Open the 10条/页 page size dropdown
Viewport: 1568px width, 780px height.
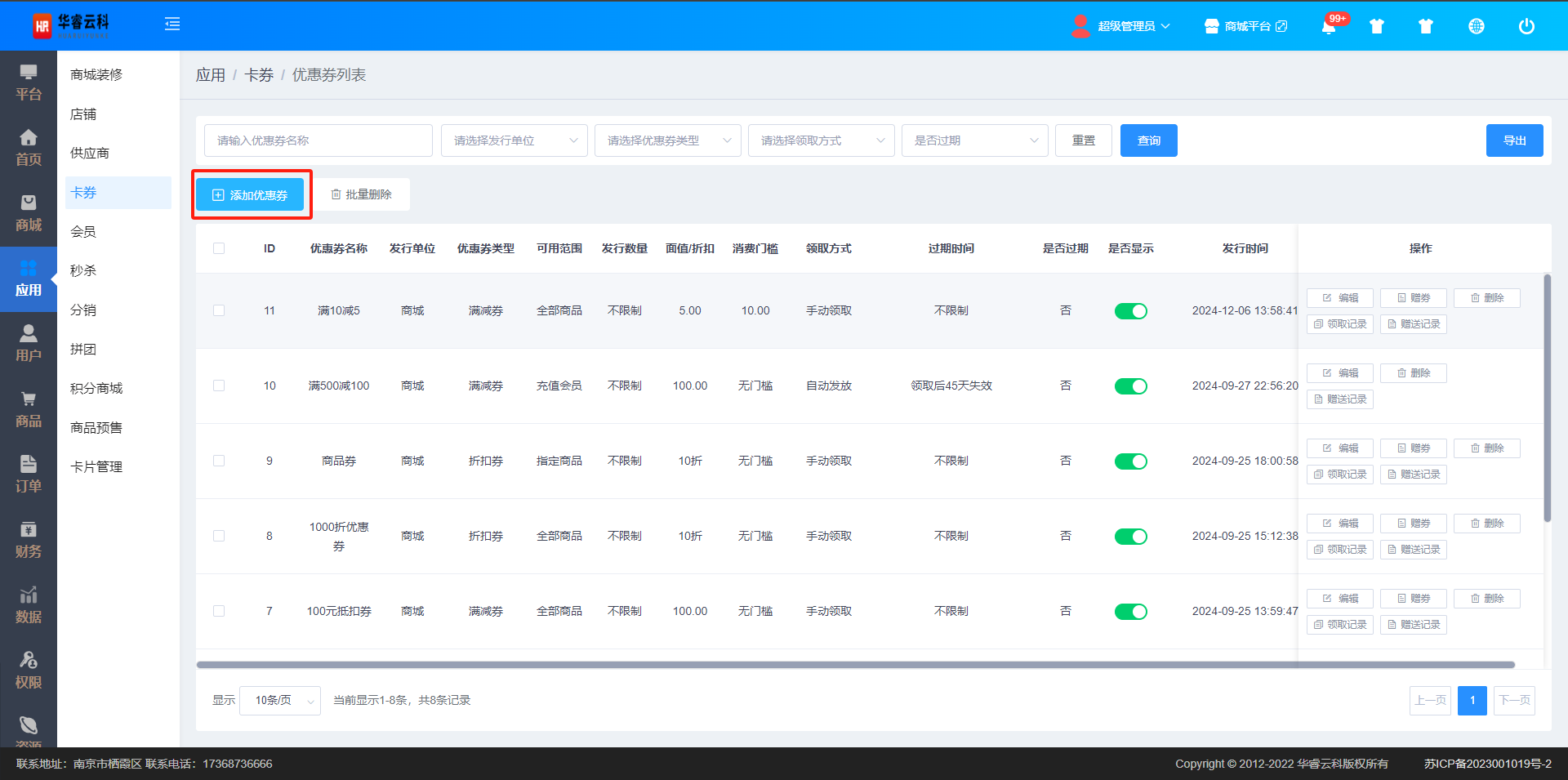coord(280,701)
